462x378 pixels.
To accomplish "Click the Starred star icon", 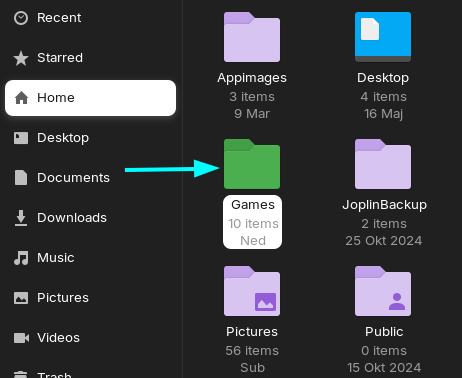I will (21, 58).
